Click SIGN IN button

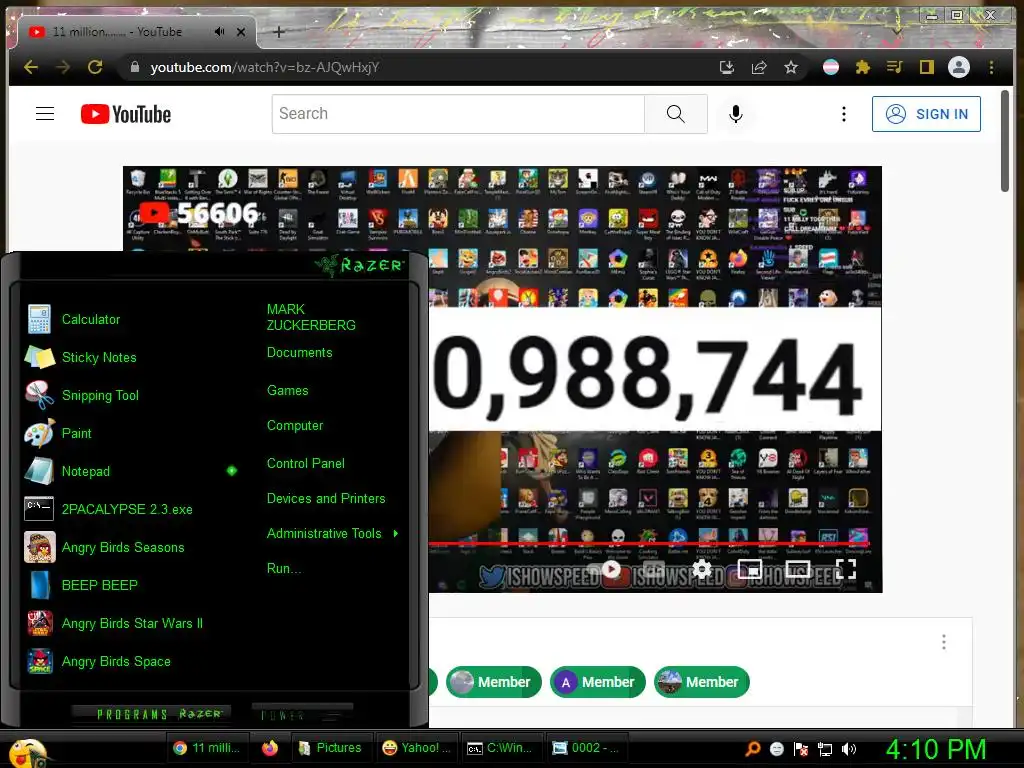click(926, 114)
